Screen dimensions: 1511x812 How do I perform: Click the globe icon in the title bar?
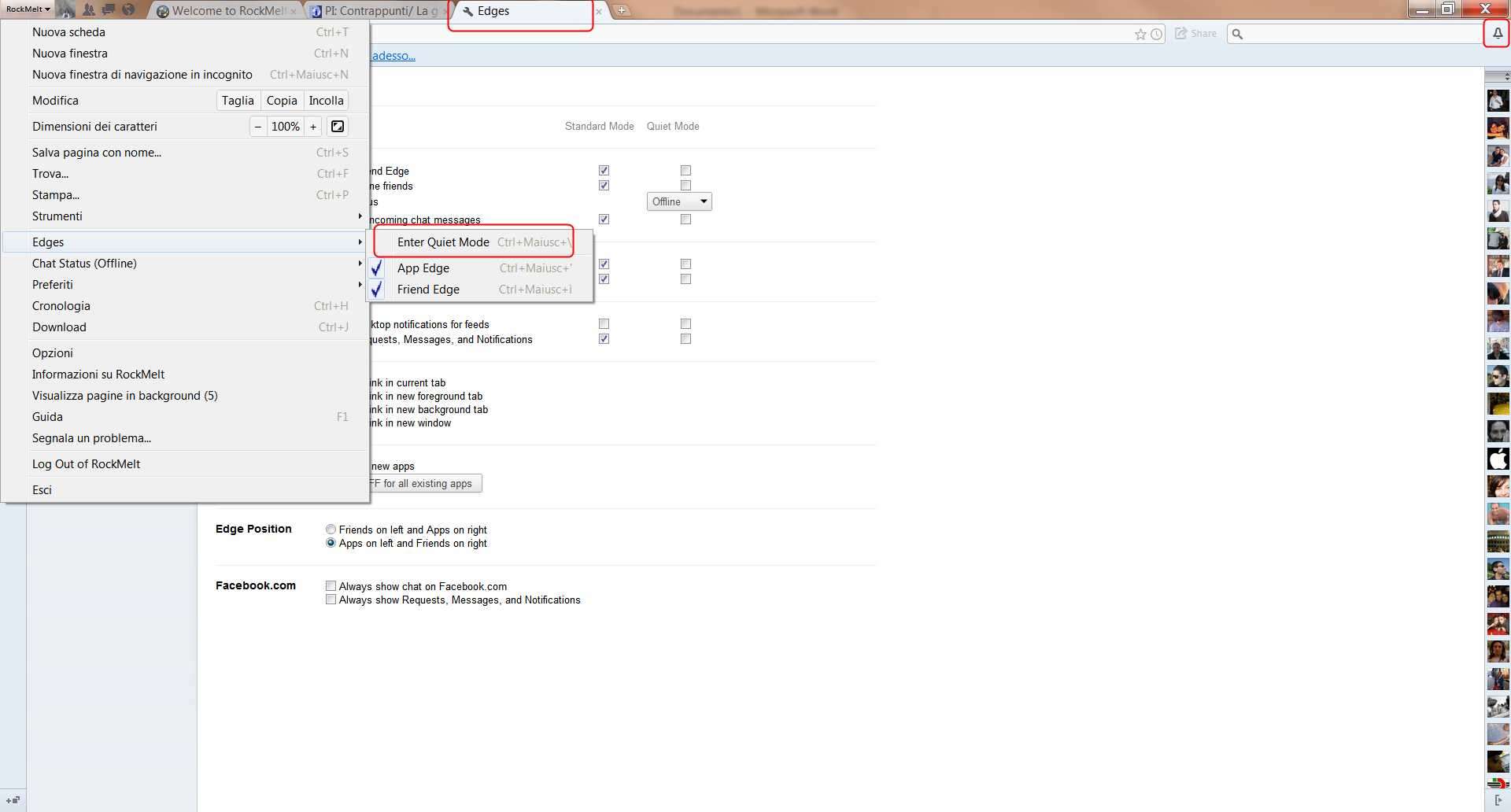[x=127, y=9]
